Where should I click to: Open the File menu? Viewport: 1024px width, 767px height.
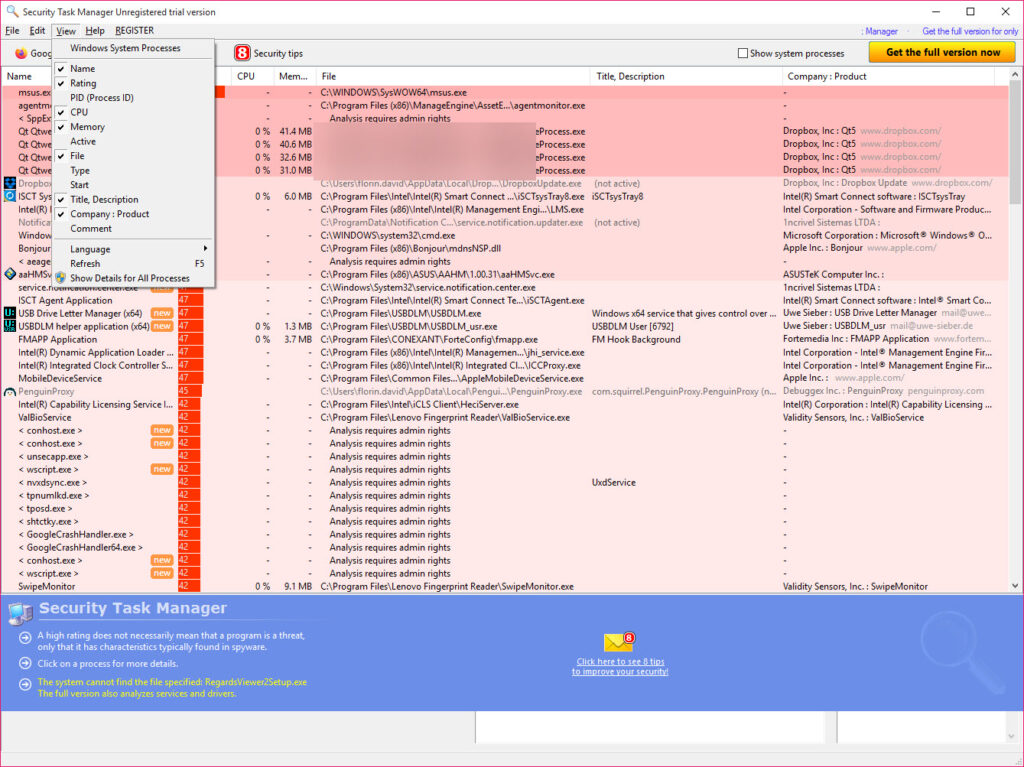pos(12,31)
